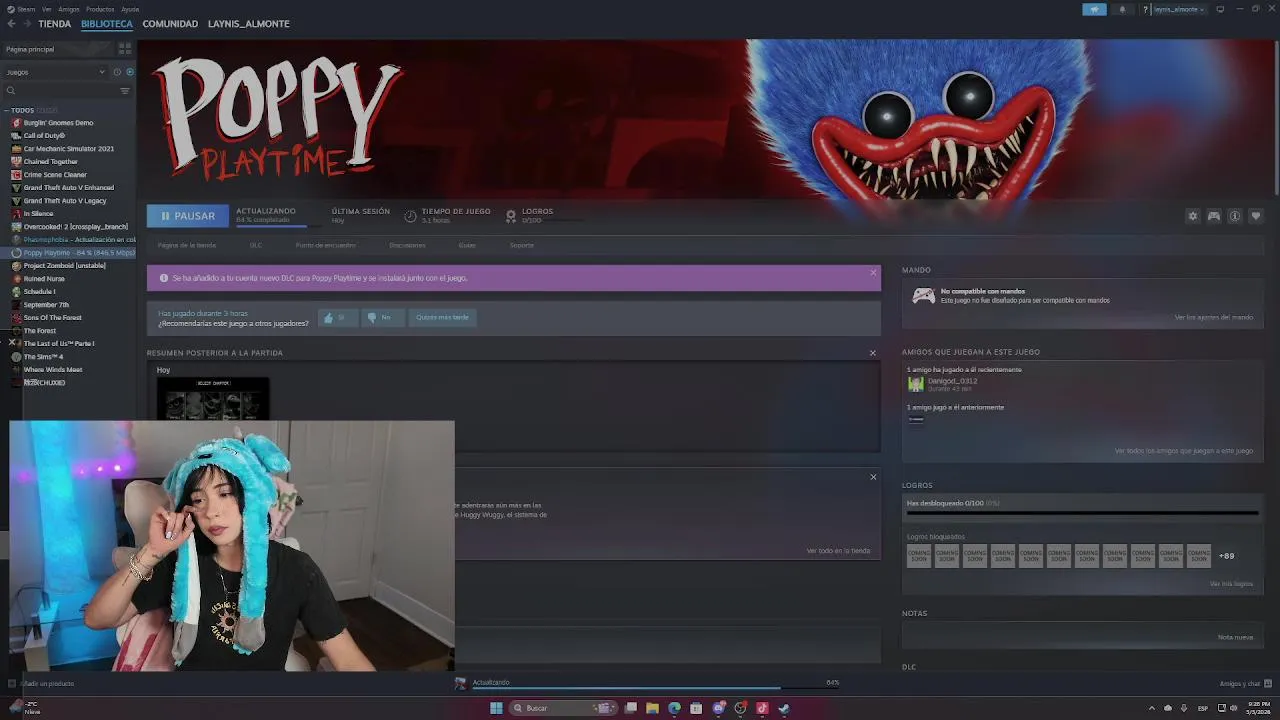Open the notifications bell

click(x=1121, y=9)
